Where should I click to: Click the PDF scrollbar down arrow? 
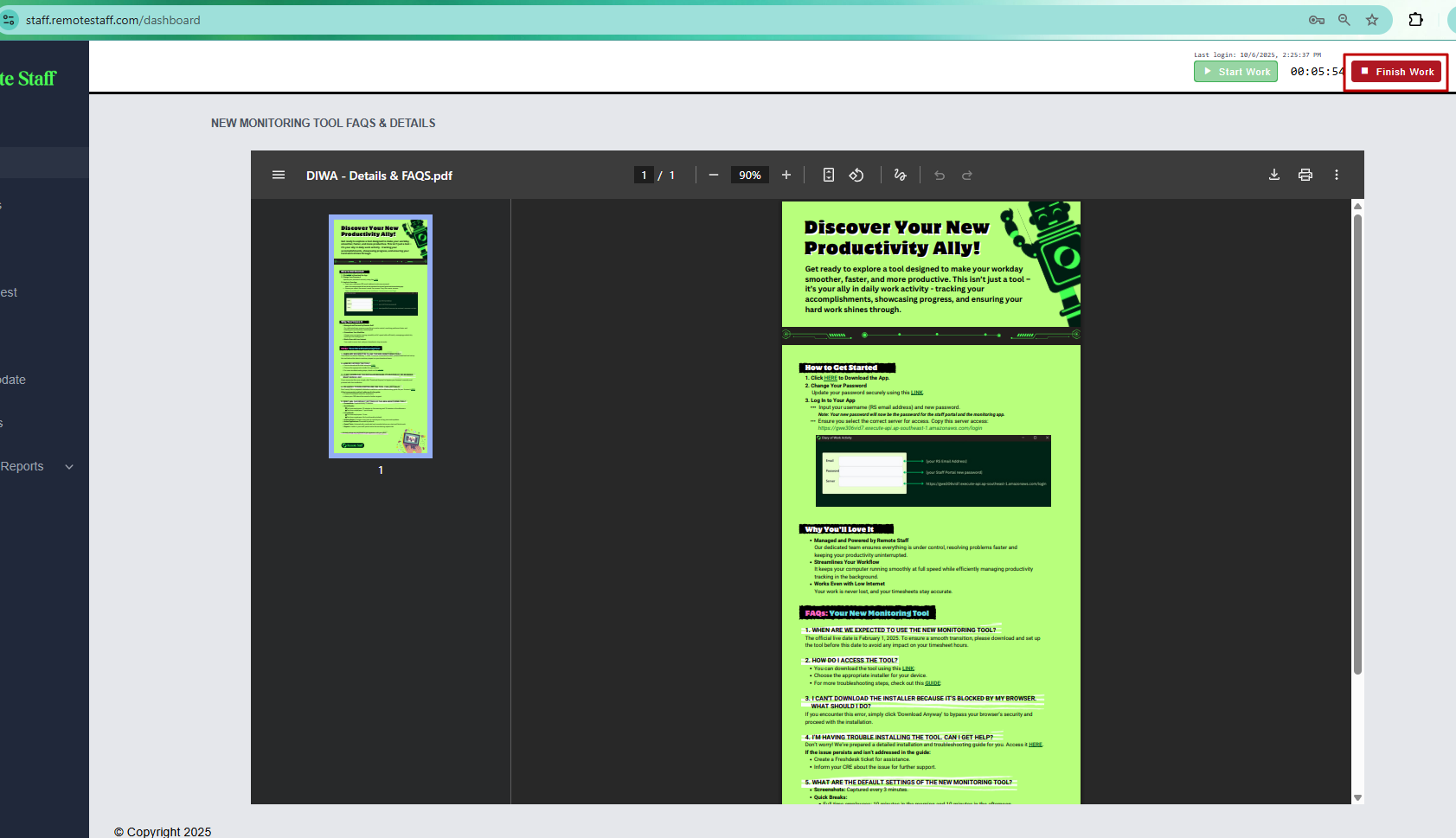pos(1357,797)
